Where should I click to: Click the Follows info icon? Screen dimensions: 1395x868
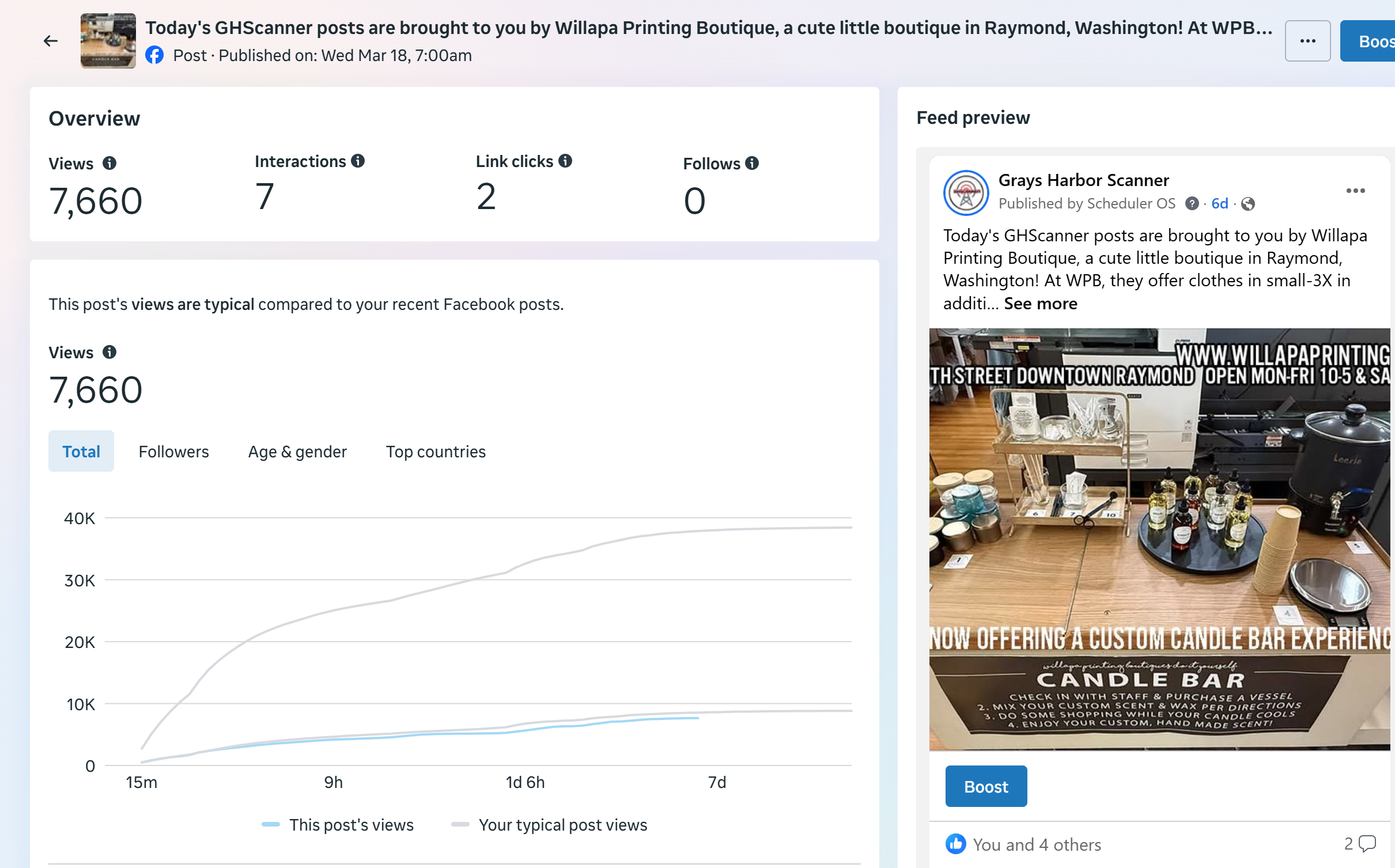[752, 164]
